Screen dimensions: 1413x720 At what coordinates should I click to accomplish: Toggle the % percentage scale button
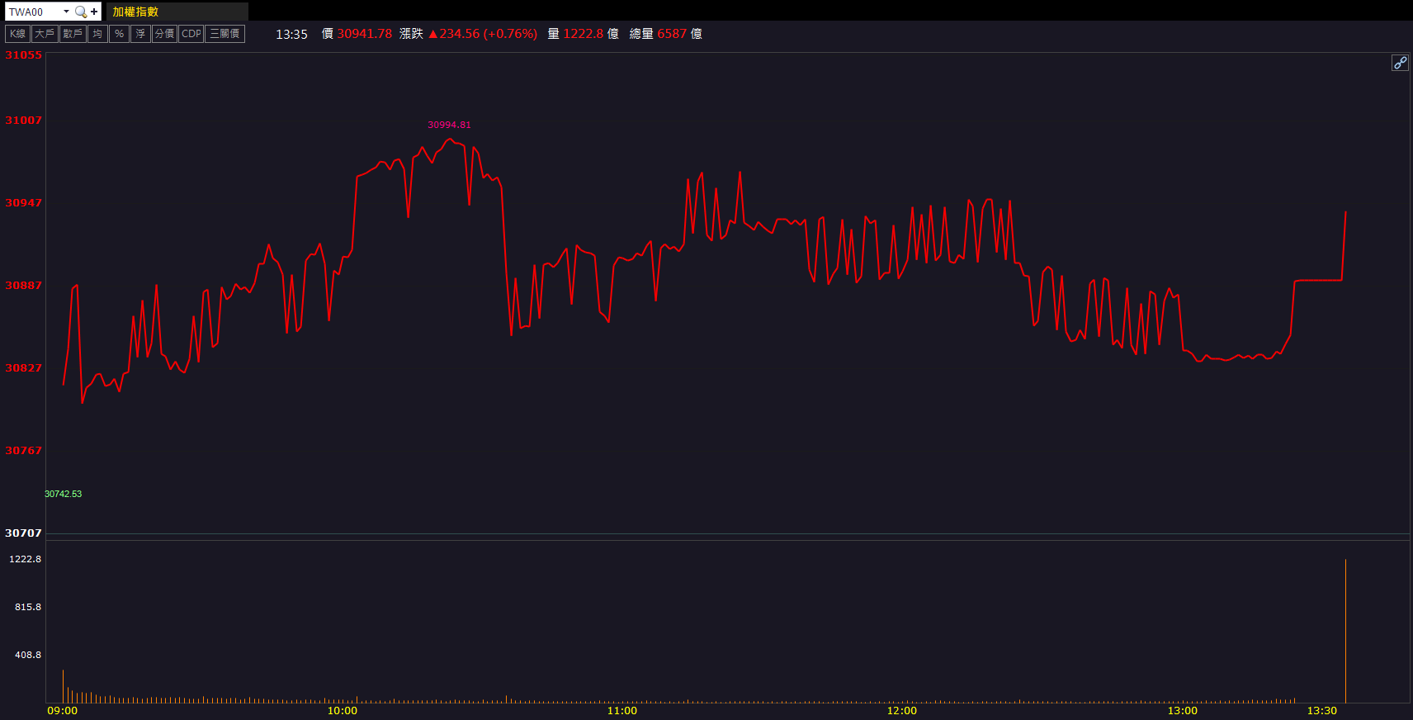[x=119, y=34]
